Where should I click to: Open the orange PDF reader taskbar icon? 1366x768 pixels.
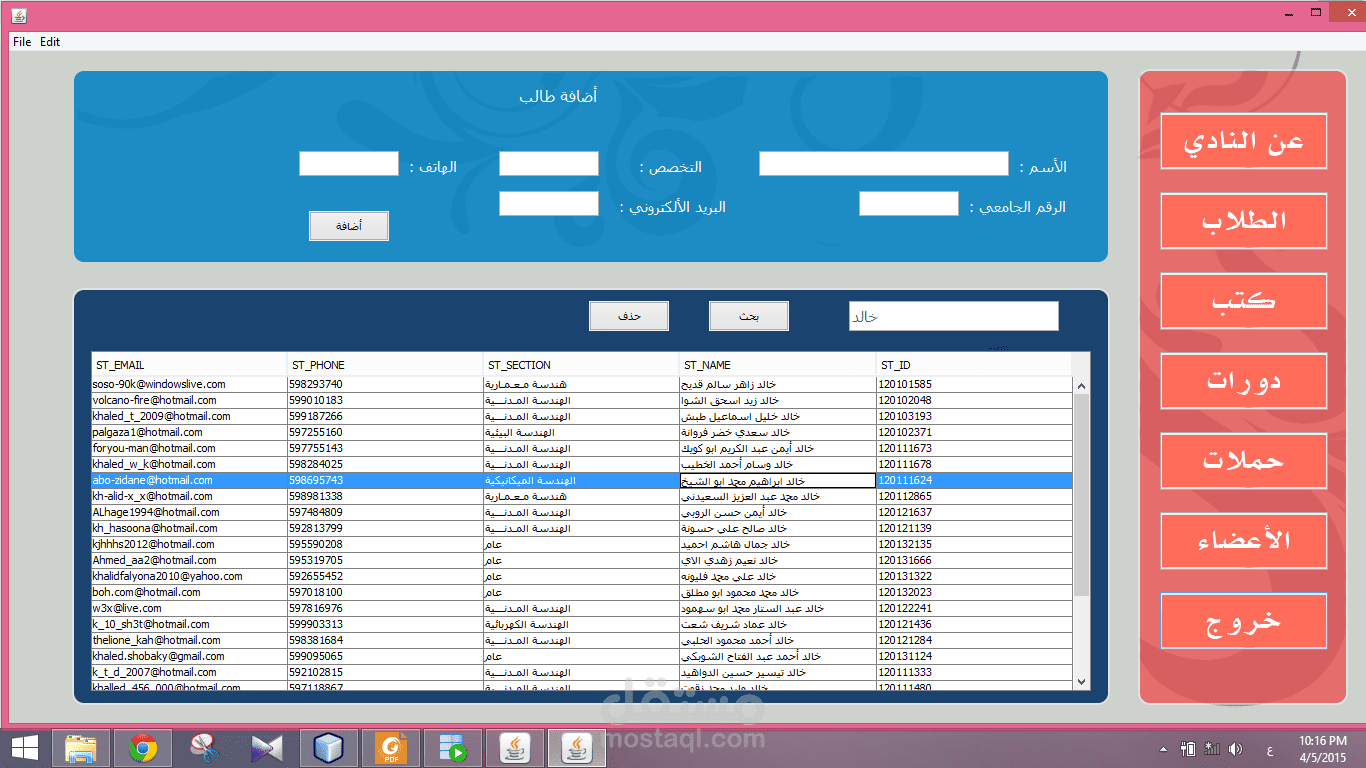[x=391, y=748]
